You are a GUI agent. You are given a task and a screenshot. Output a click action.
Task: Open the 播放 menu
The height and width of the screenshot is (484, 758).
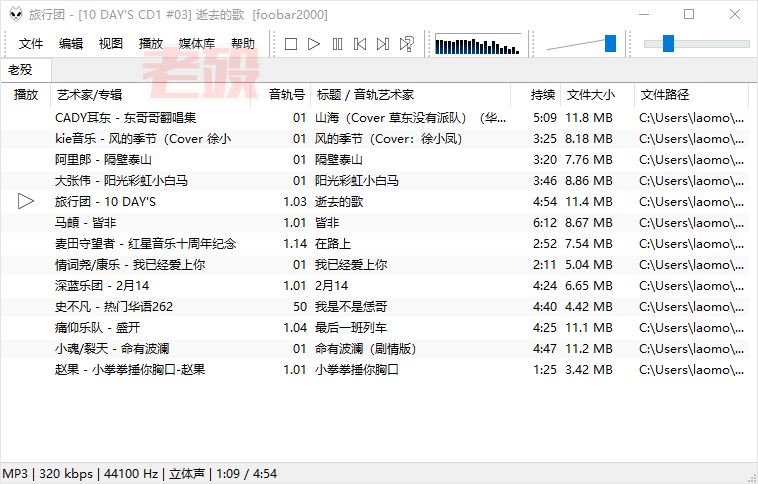click(151, 44)
